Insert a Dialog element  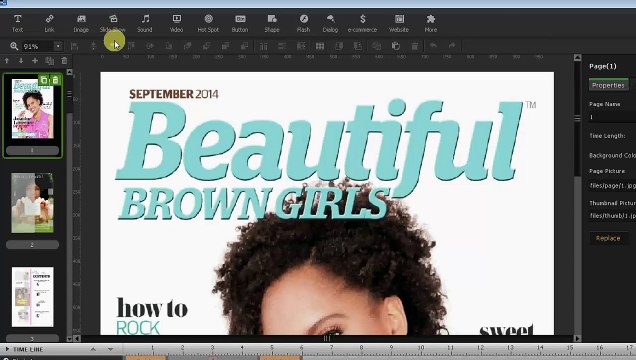[x=330, y=24]
